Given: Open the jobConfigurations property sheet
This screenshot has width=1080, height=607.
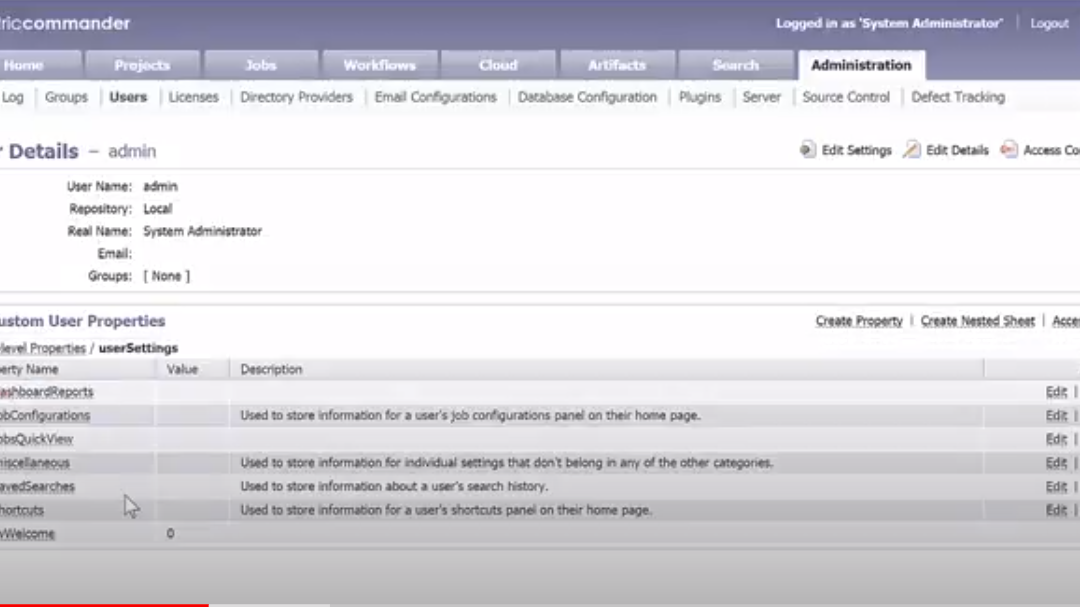Looking at the screenshot, I should [45, 415].
